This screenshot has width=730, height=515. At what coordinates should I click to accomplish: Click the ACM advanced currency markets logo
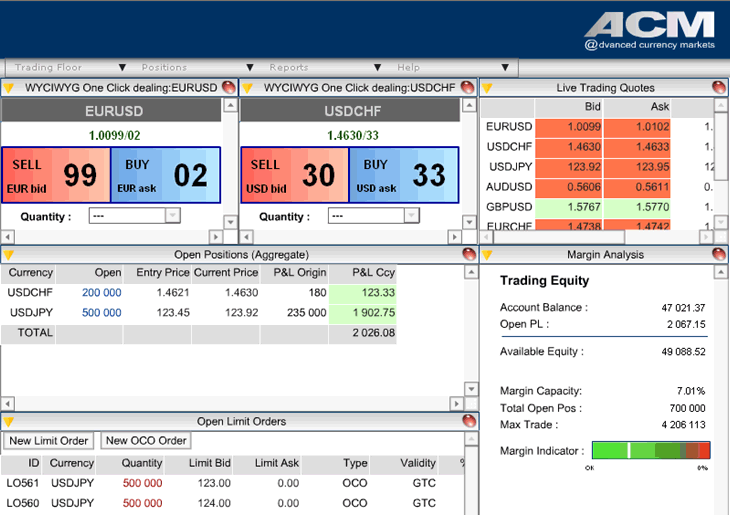pyautogui.click(x=650, y=31)
